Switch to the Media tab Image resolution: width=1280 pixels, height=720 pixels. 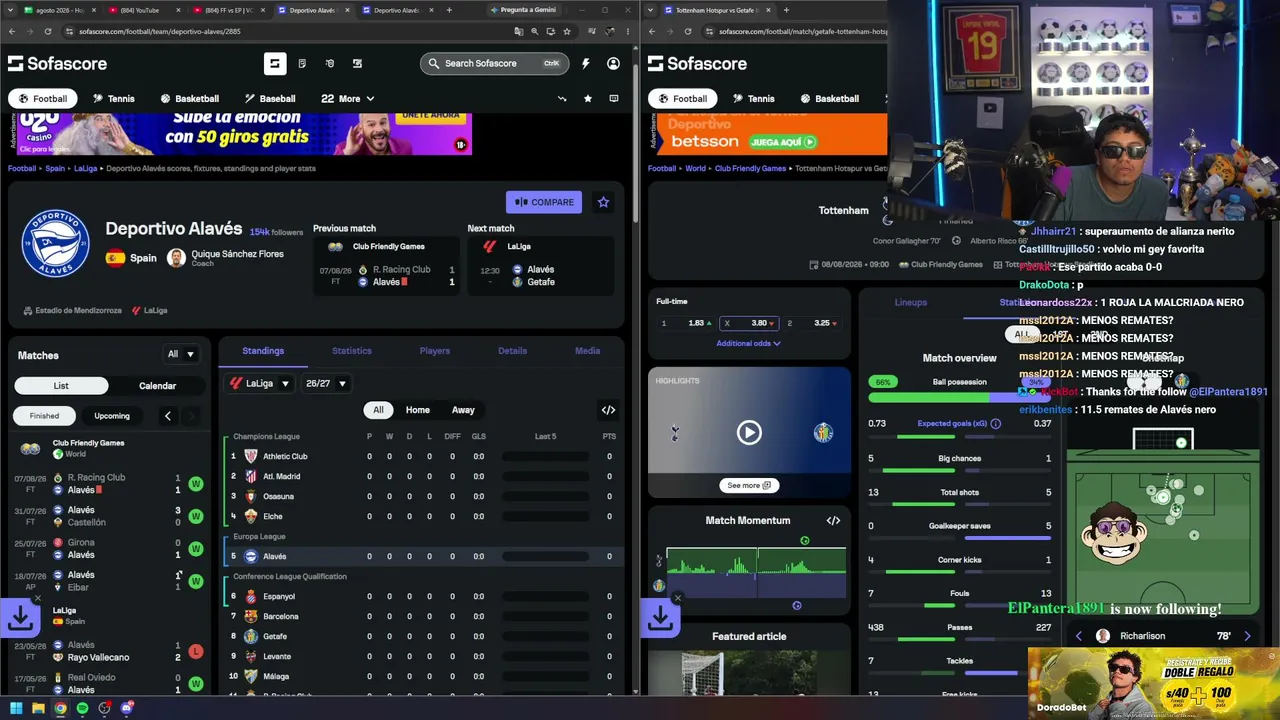588,351
